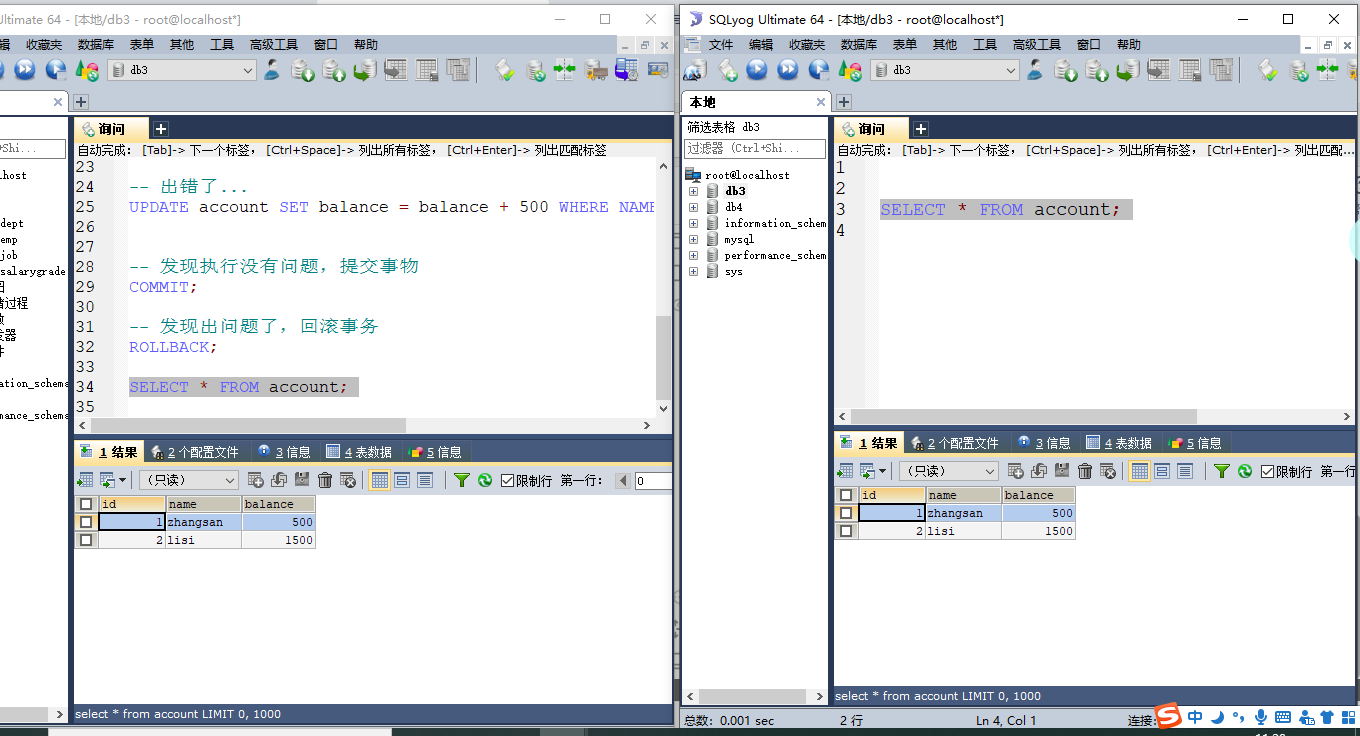
Task: Click trash delete icon in right result toolbar
Action: 1085,471
